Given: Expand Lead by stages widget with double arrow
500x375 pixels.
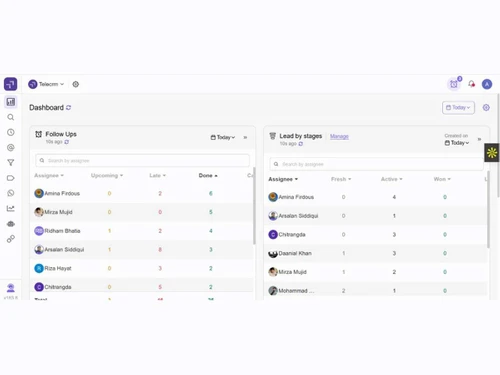Looking at the screenshot, I should [x=479, y=139].
